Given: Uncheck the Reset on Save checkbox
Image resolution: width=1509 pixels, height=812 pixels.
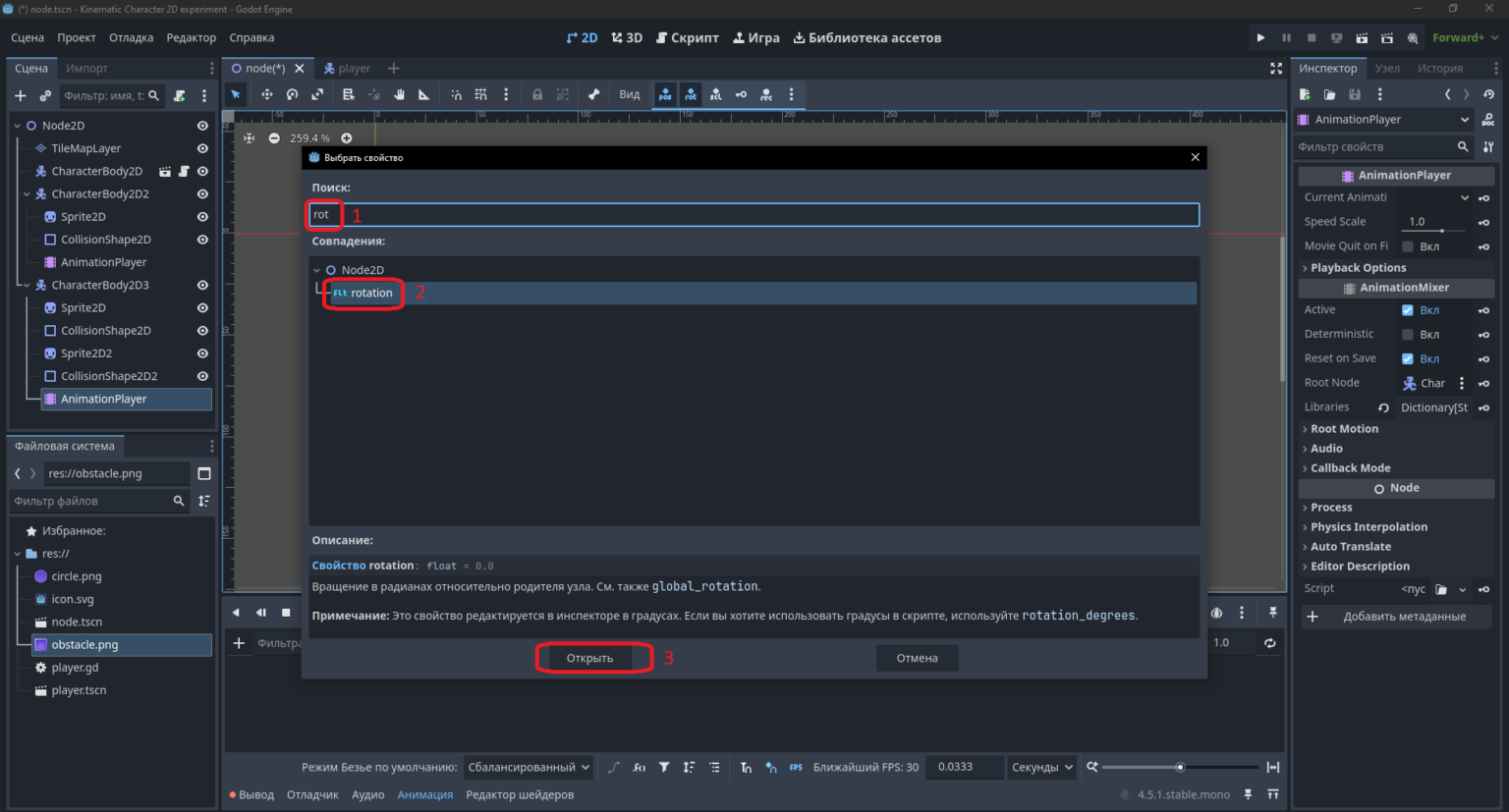Looking at the screenshot, I should [1407, 358].
